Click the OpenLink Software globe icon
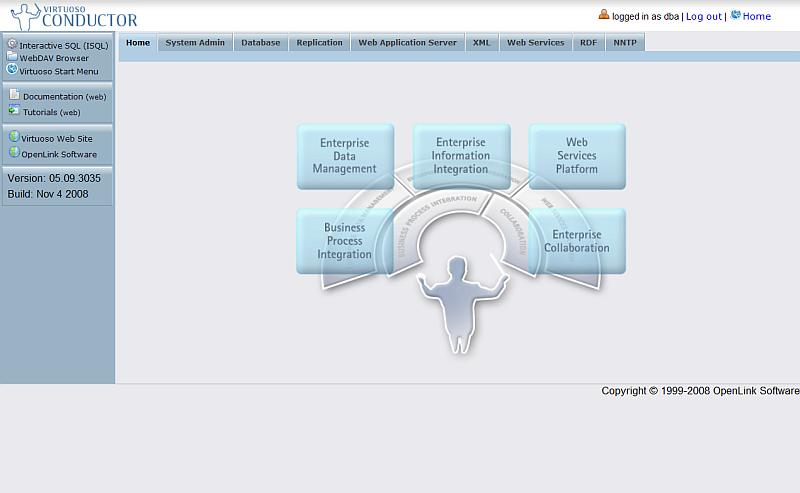This screenshot has height=493, width=800. point(14,152)
